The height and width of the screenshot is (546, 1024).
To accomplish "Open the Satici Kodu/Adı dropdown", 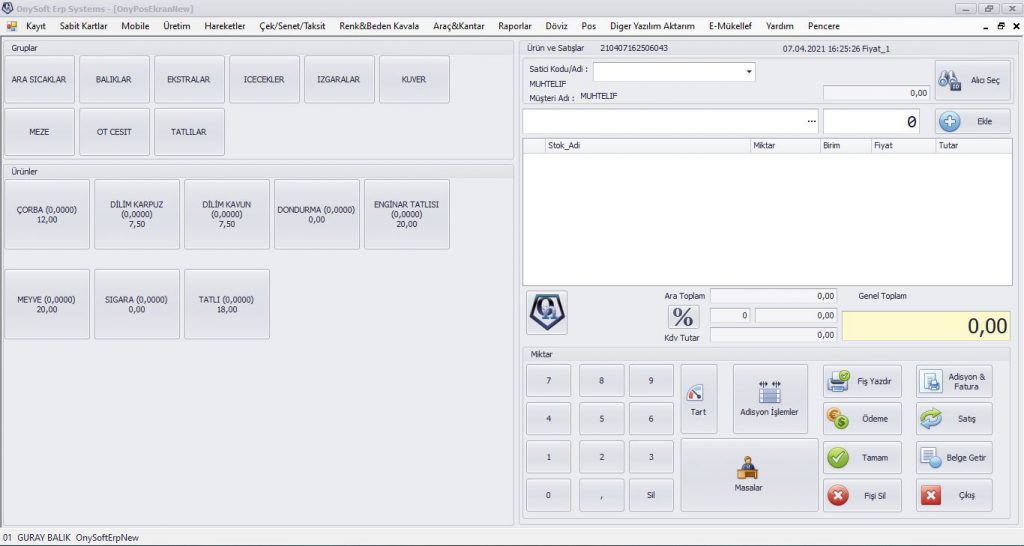I will [749, 72].
